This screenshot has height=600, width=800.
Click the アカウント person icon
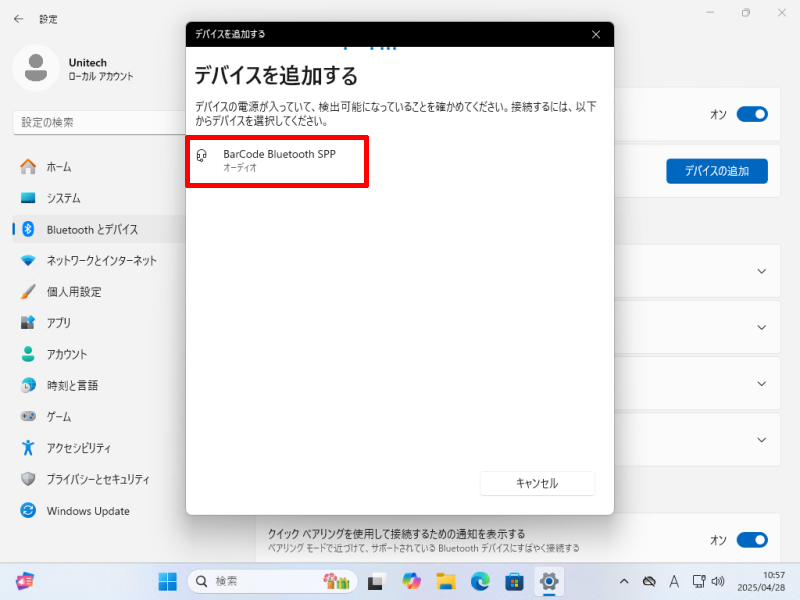(x=28, y=354)
